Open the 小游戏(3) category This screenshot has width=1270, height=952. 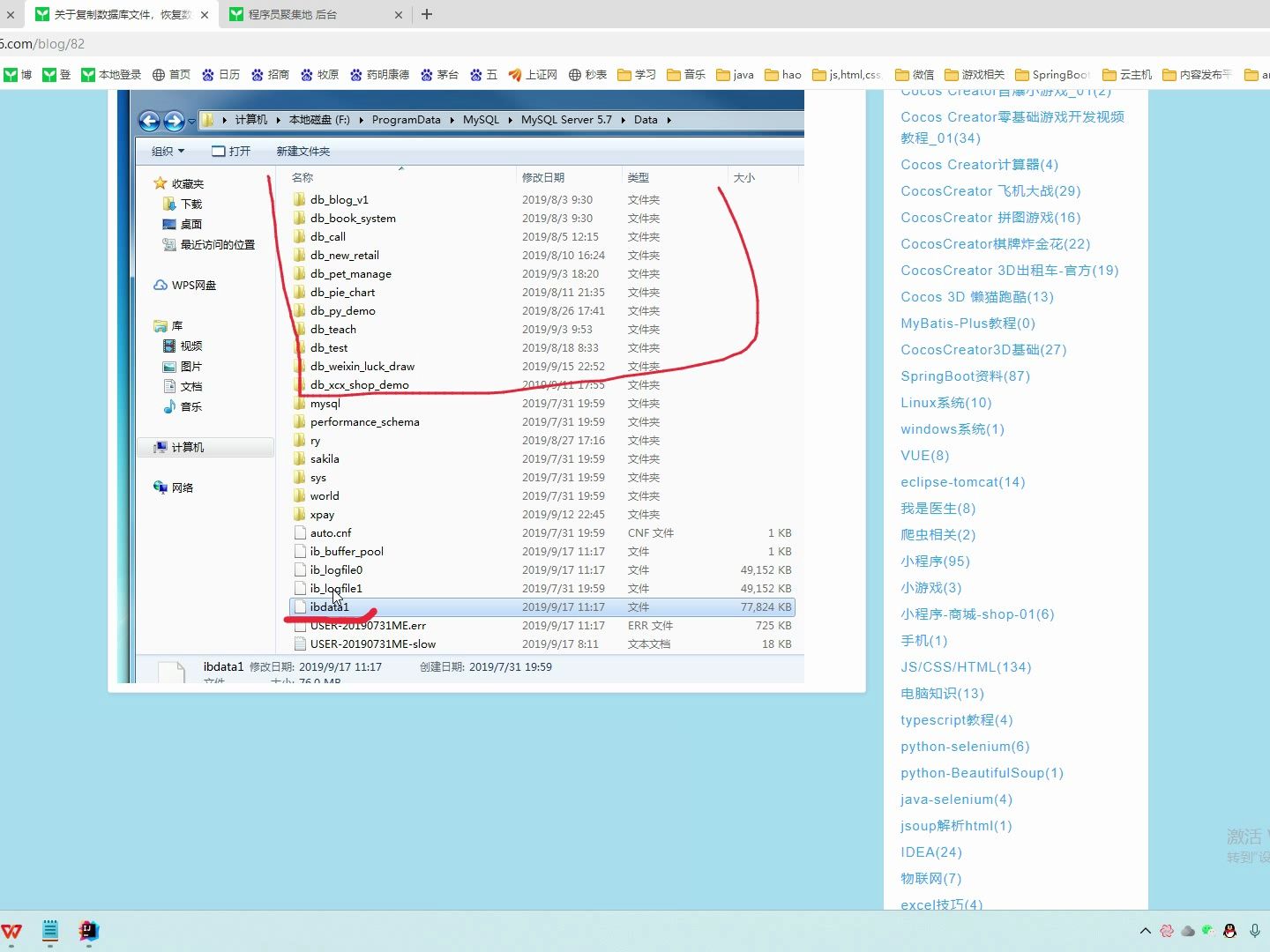click(x=931, y=588)
